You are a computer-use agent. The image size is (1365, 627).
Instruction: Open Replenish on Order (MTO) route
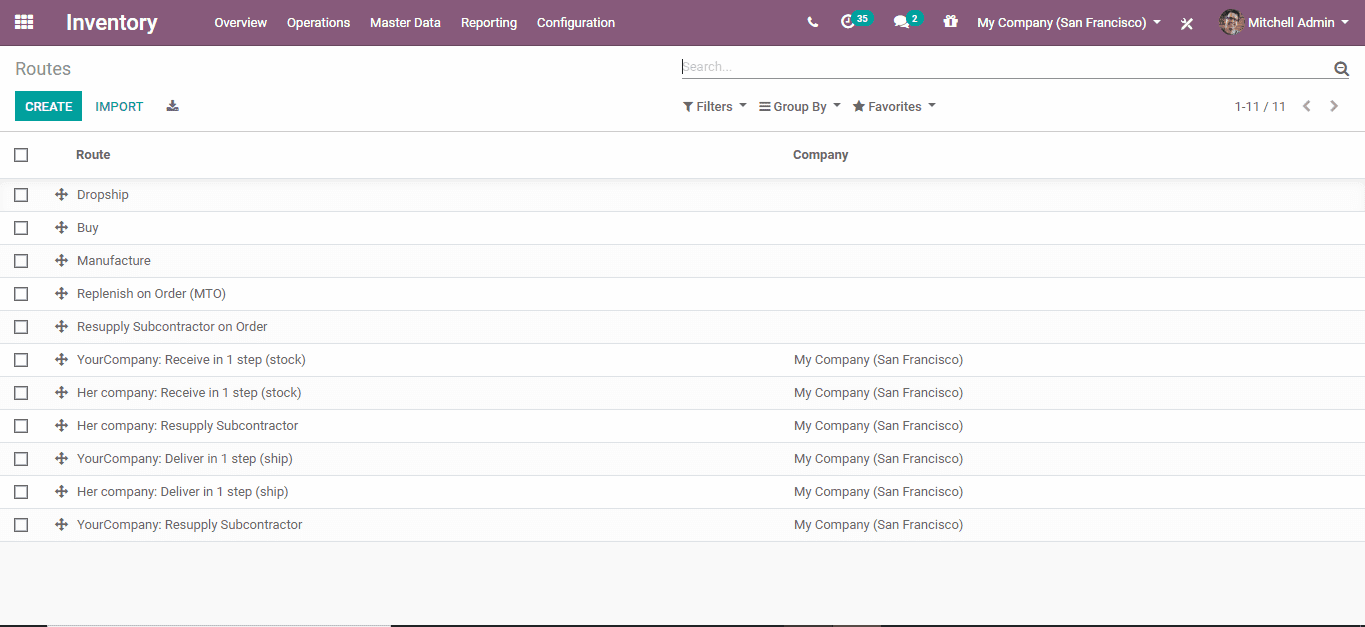[151, 294]
